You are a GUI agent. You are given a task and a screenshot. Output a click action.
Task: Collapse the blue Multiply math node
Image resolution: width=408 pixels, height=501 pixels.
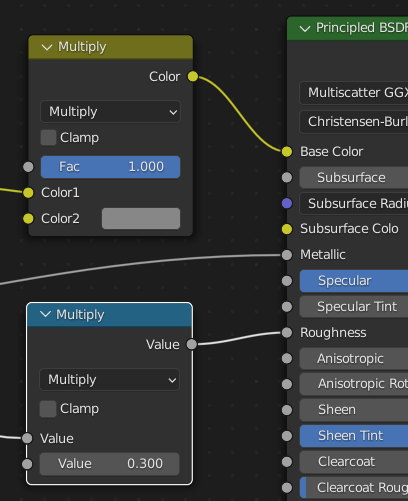pyautogui.click(x=45, y=314)
